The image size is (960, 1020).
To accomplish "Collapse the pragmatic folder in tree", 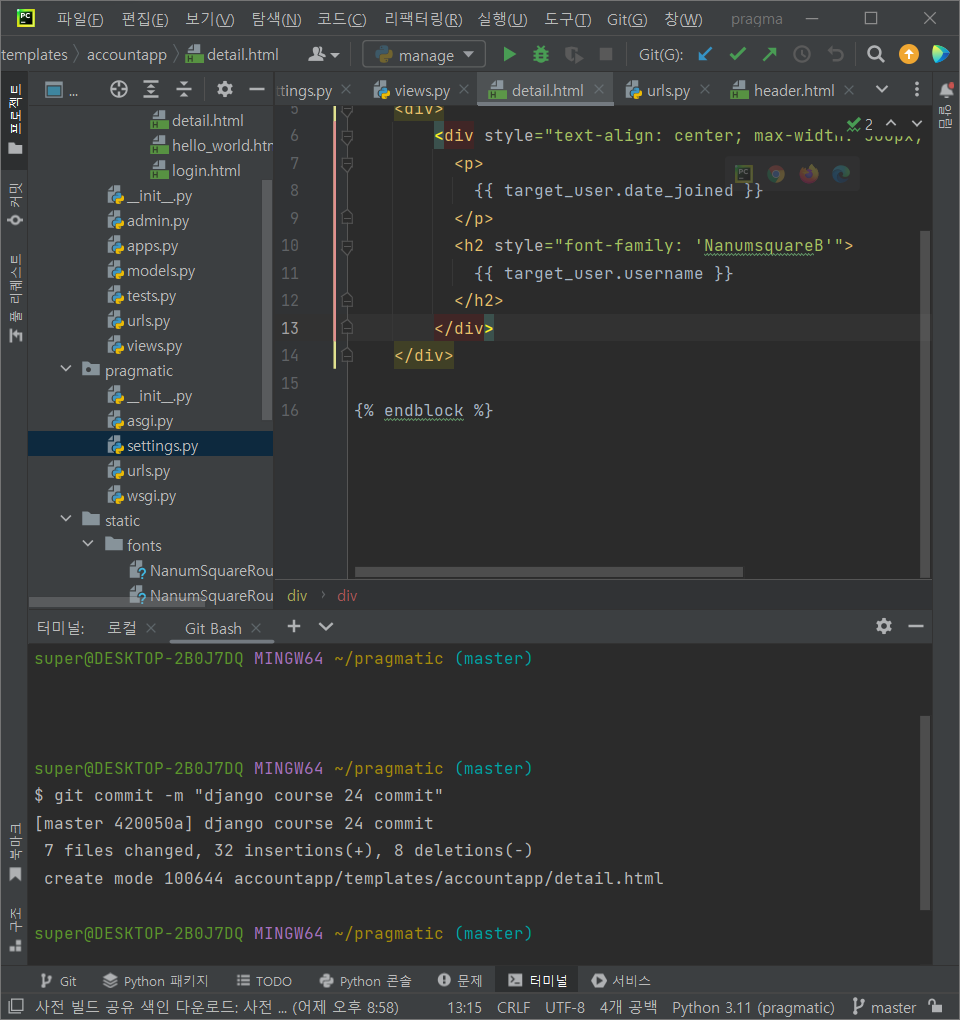I will [x=66, y=370].
